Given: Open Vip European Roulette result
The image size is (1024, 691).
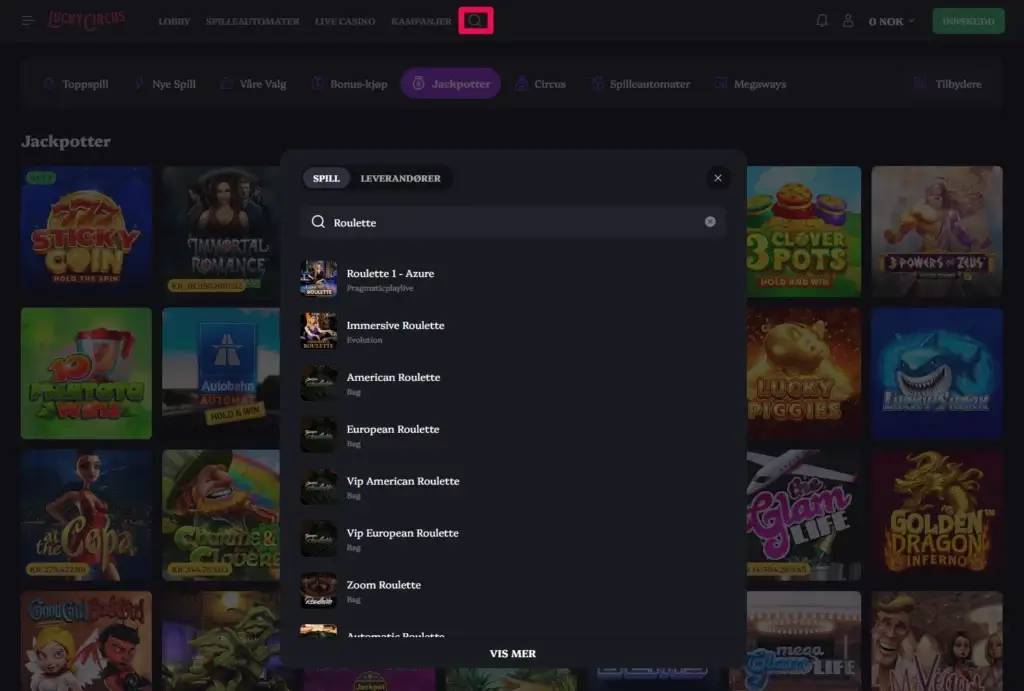Looking at the screenshot, I should click(513, 539).
